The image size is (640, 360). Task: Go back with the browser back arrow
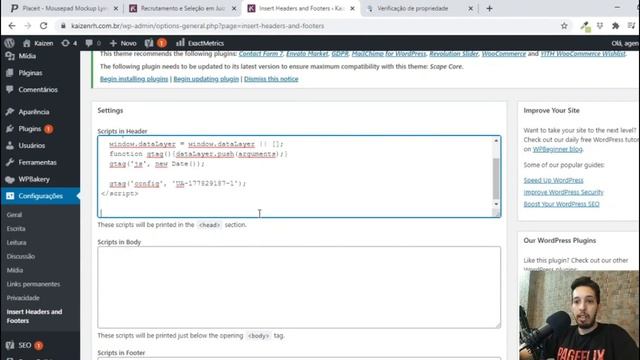tap(12, 26)
